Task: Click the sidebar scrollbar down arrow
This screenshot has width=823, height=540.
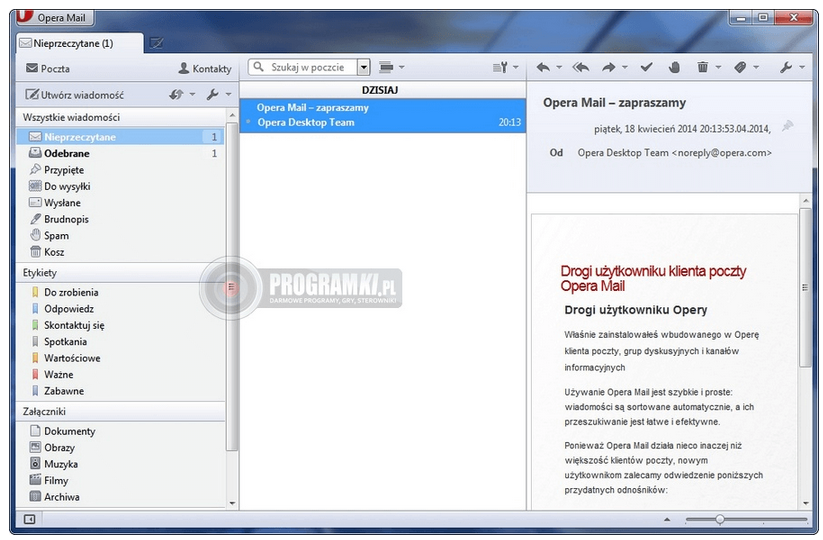Action: pos(232,503)
